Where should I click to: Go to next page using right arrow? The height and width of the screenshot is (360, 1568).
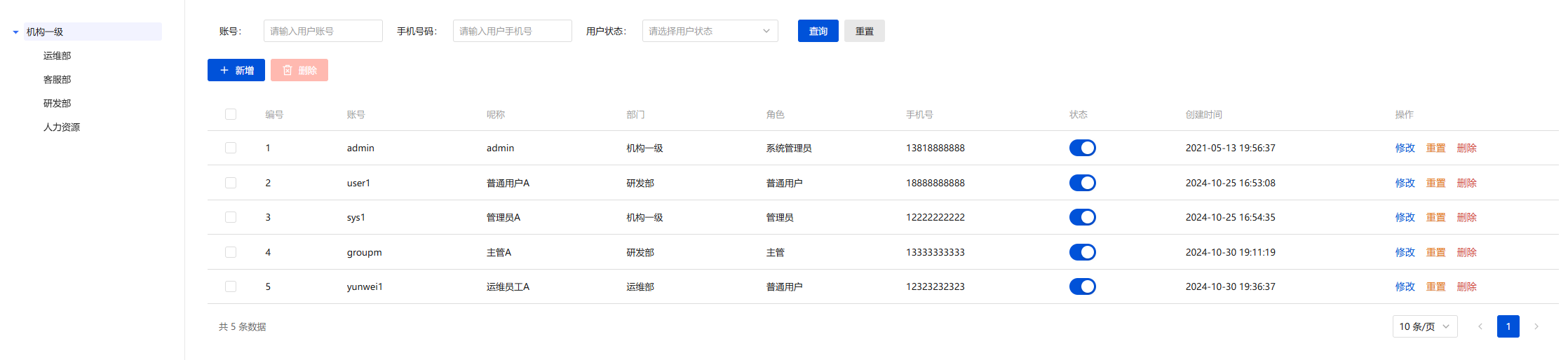pos(1536,326)
